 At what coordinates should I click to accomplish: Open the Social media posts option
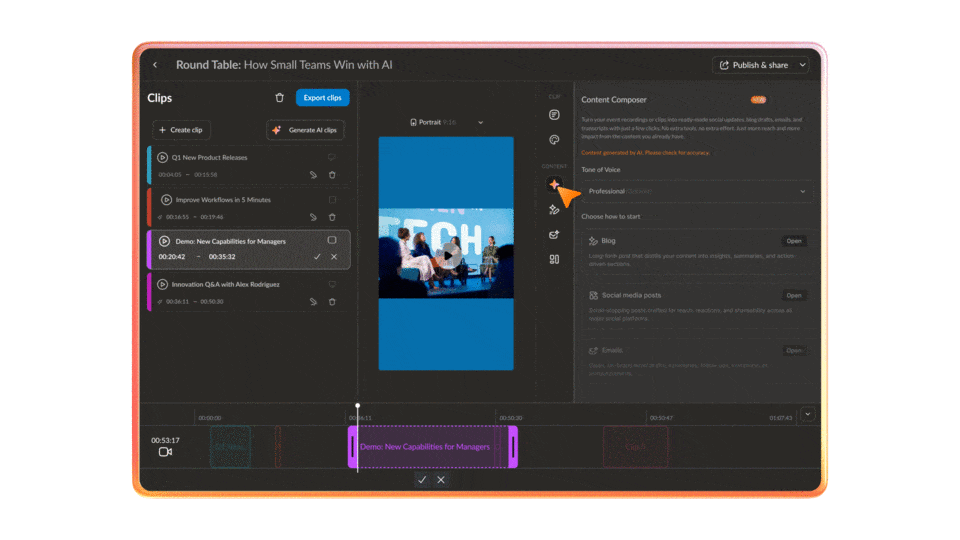pyautogui.click(x=794, y=296)
